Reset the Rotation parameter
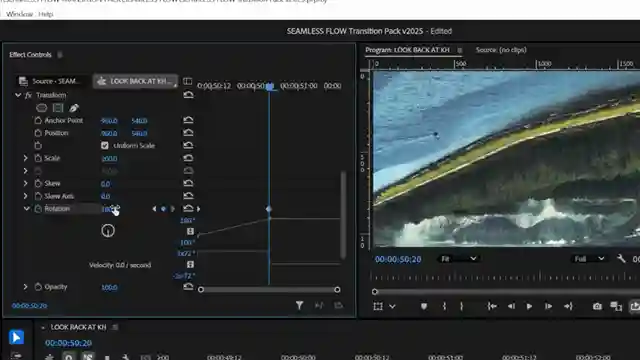 (x=188, y=209)
